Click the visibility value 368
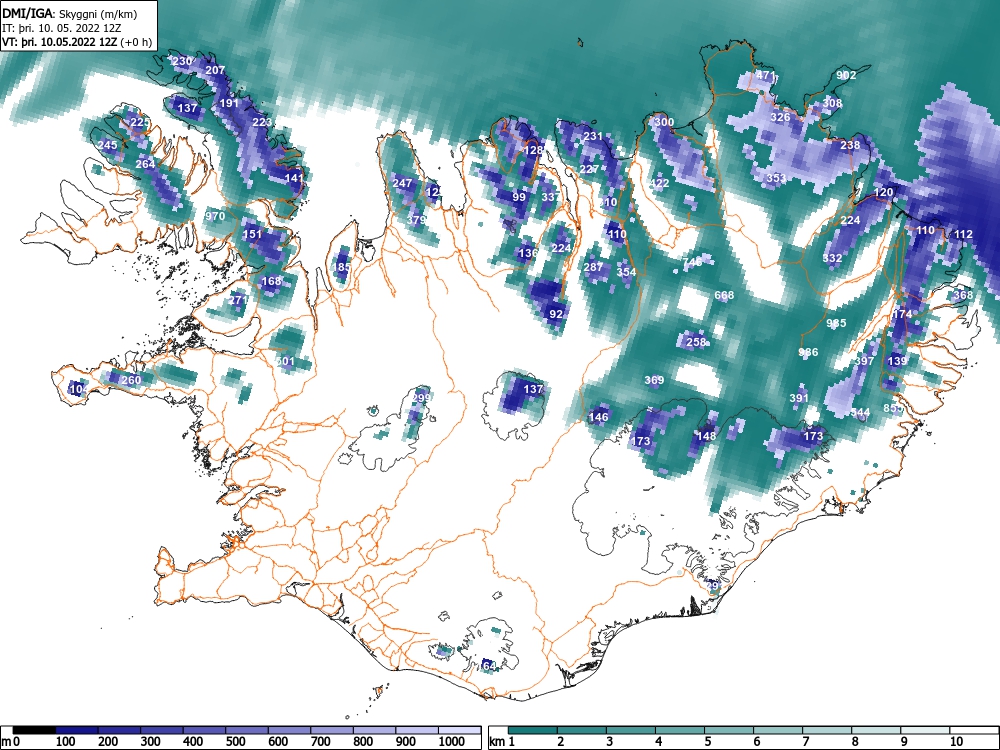The image size is (1000, 750). click(x=963, y=295)
